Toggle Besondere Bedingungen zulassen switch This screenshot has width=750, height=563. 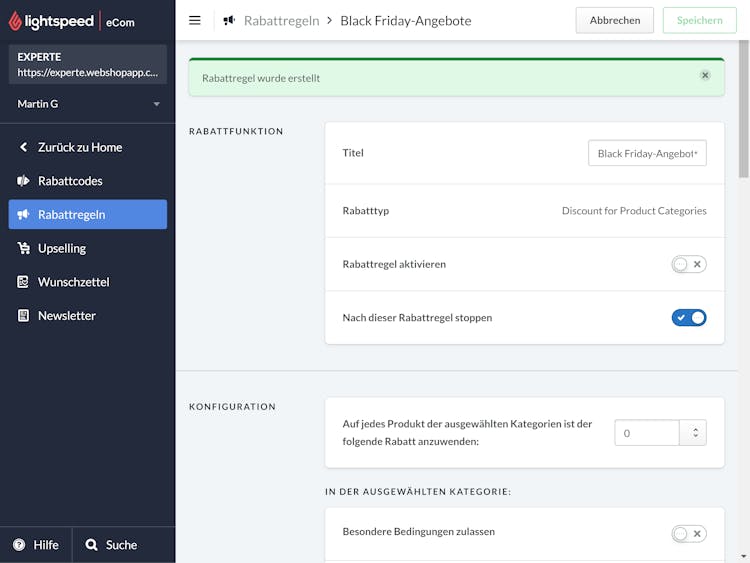click(689, 534)
